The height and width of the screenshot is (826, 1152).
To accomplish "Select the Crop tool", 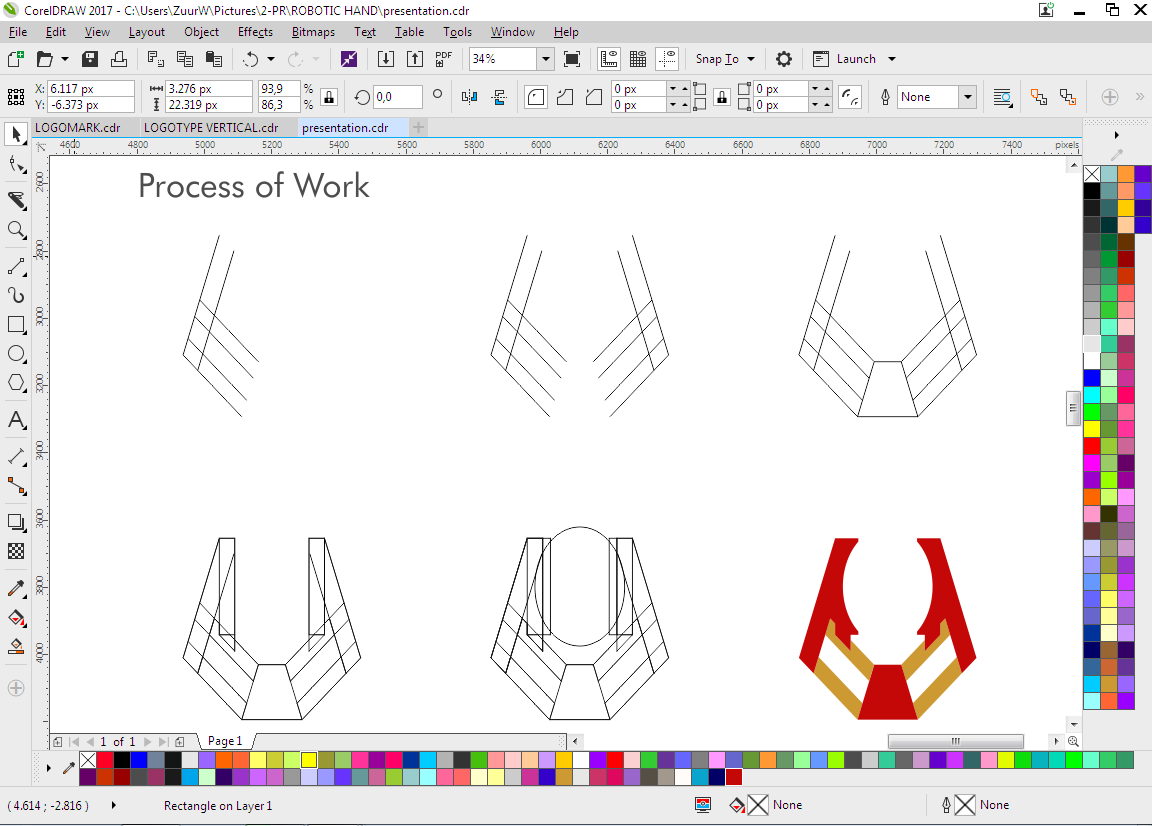I will pyautogui.click(x=16, y=200).
